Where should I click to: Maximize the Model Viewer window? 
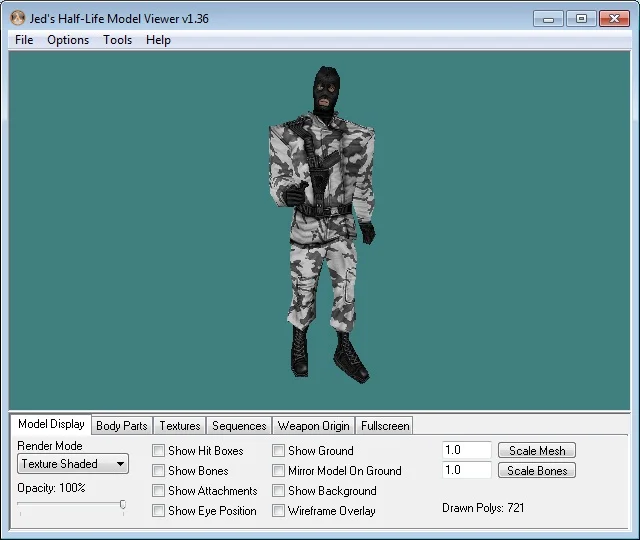pos(581,18)
